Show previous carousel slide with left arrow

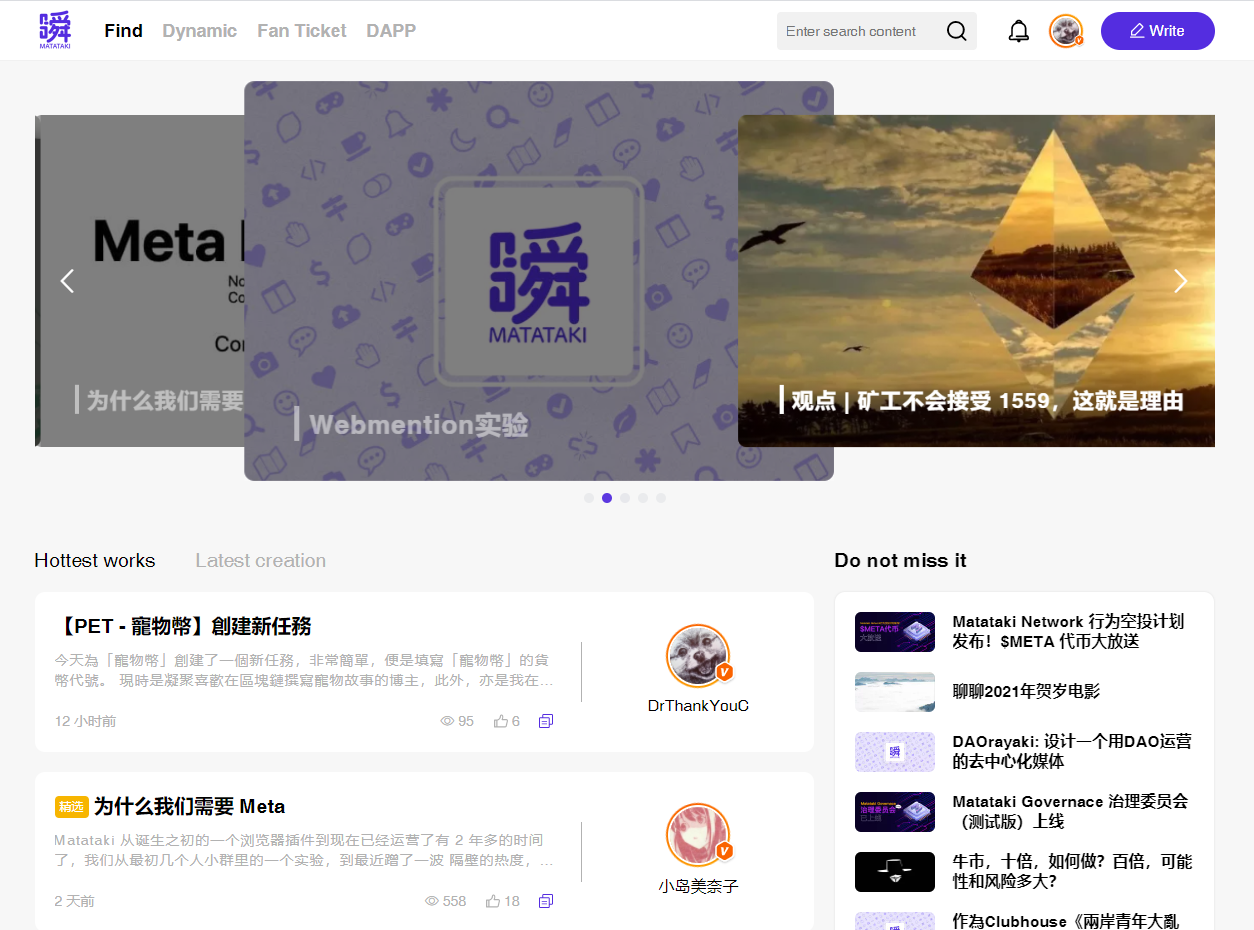pyautogui.click(x=67, y=281)
